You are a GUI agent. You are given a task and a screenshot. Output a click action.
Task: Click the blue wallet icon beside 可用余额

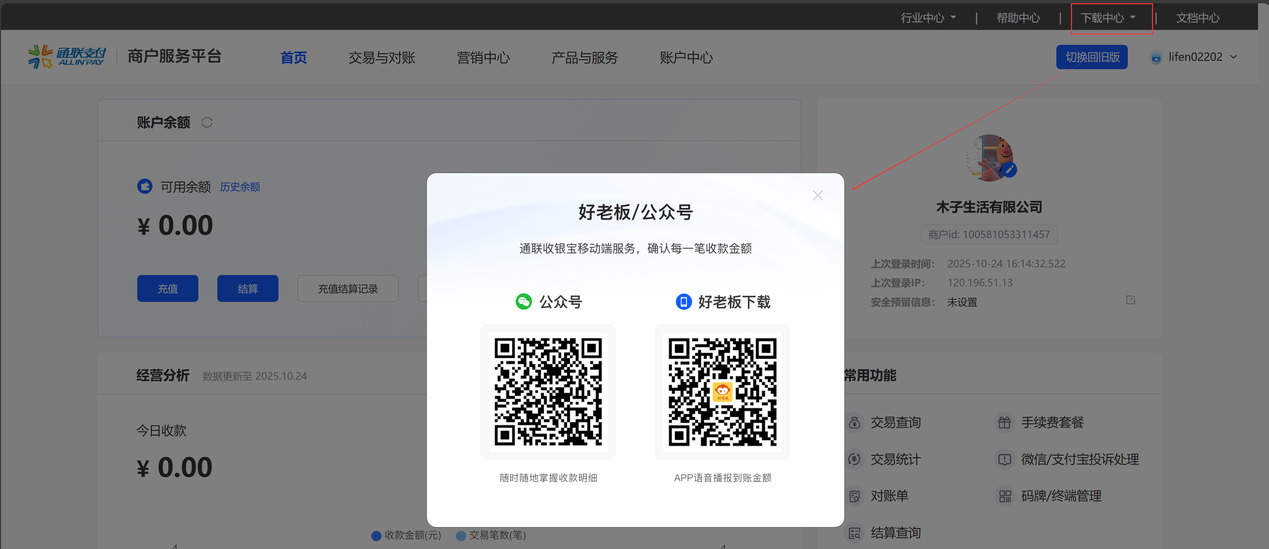click(x=145, y=186)
